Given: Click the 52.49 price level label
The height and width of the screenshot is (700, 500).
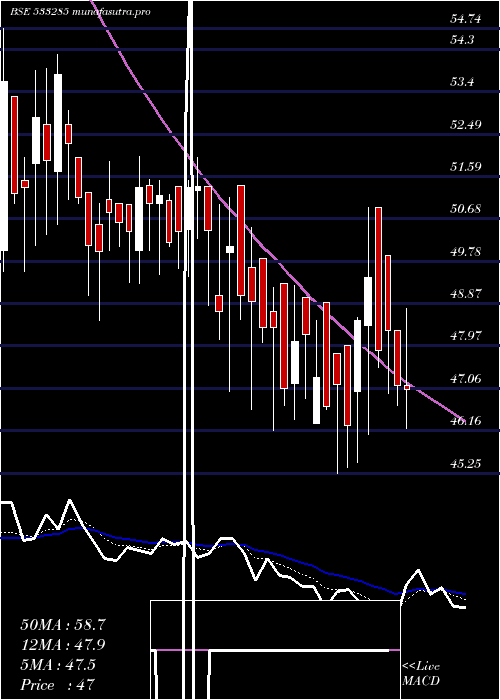Looking at the screenshot, I should point(466,124).
